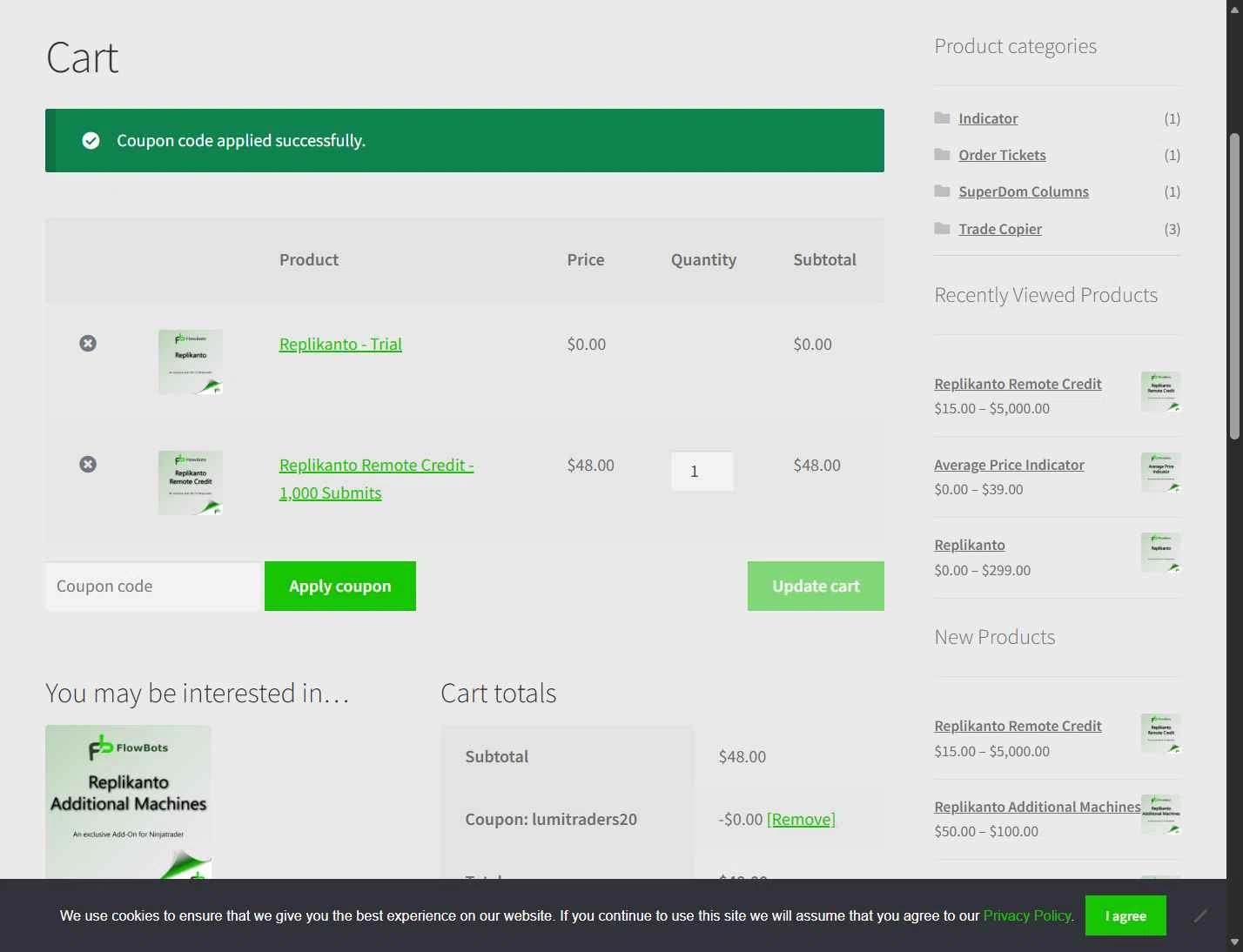This screenshot has width=1243, height=952.
Task: Remove the lumitraders20 coupon
Action: [801, 819]
